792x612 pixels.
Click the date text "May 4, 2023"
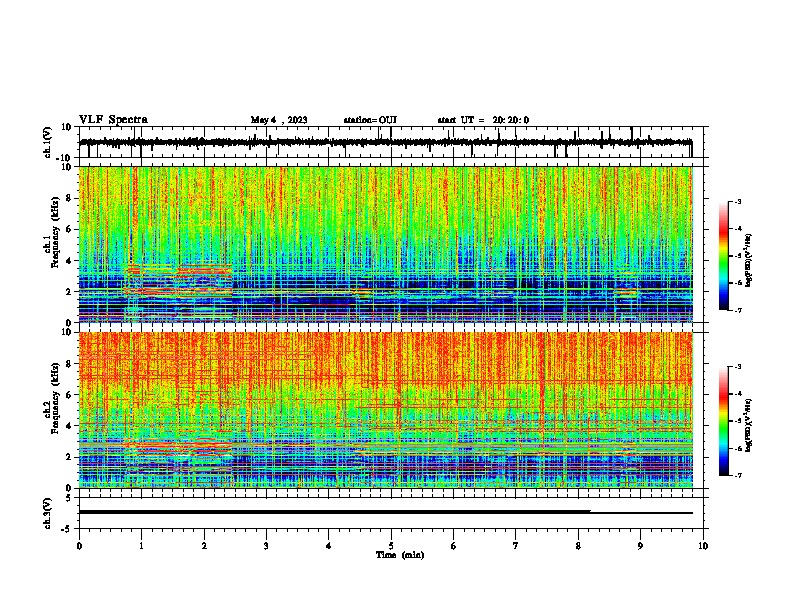pyautogui.click(x=279, y=120)
